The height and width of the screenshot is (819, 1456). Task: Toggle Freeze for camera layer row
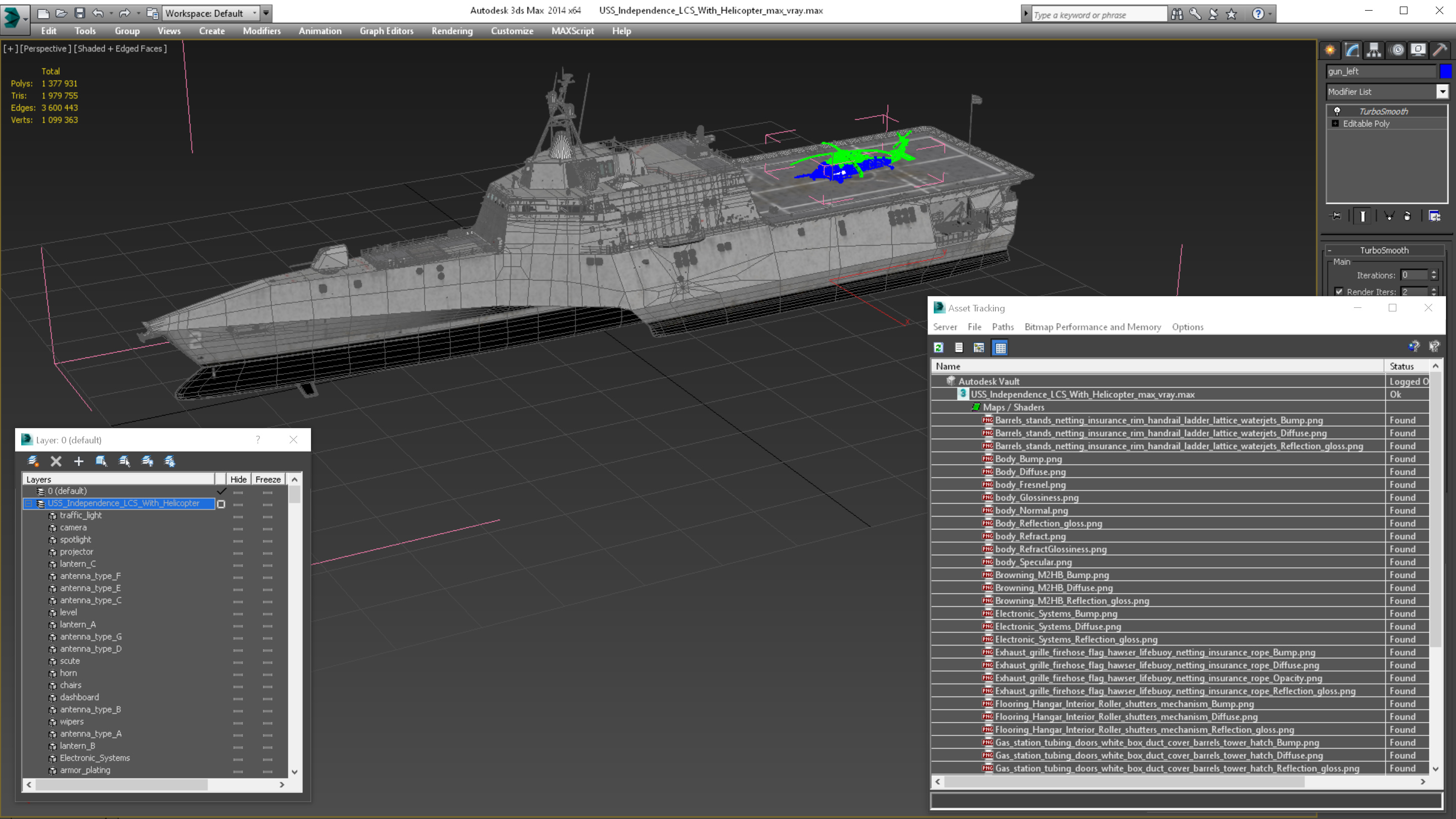[268, 528]
